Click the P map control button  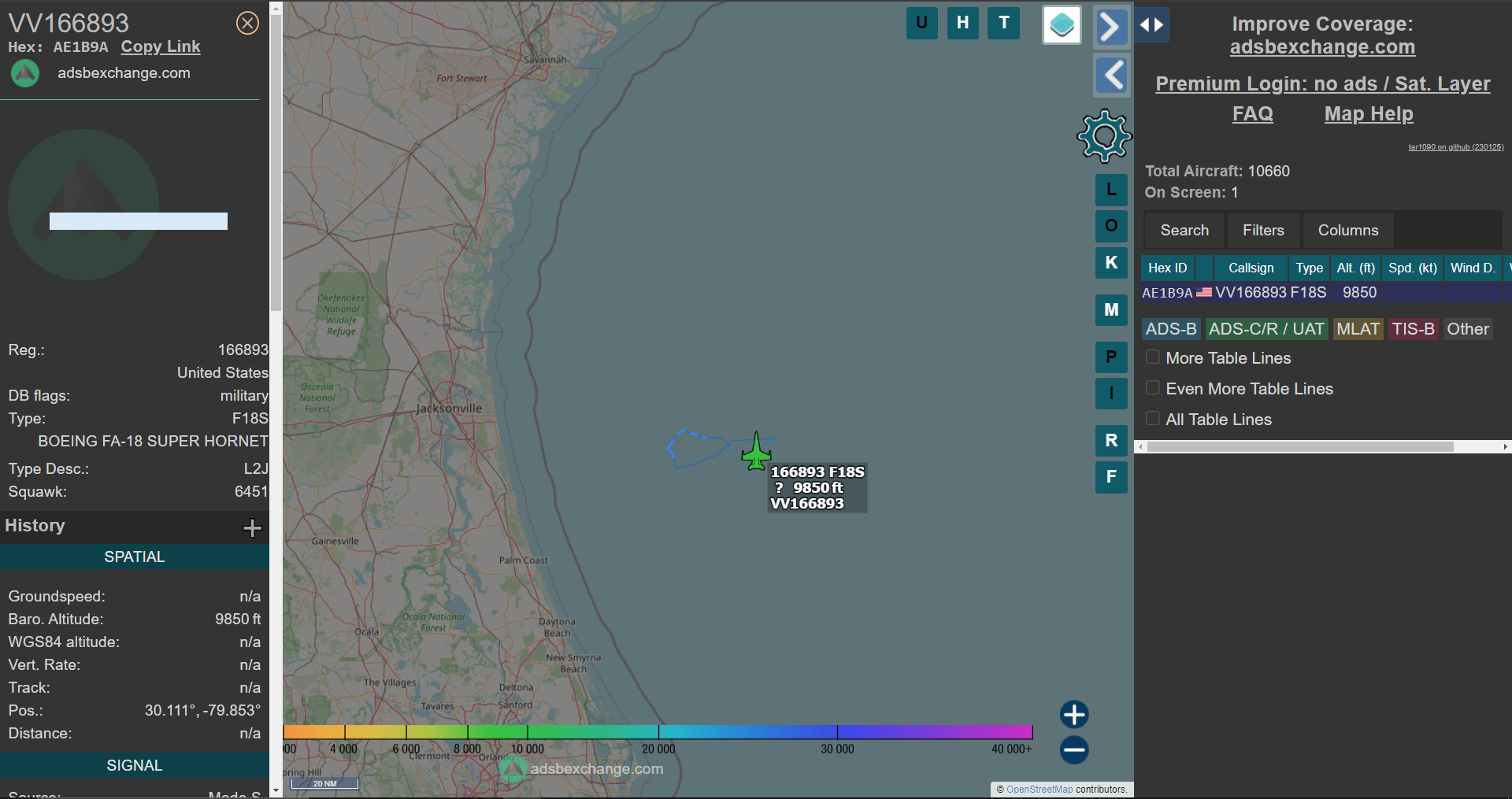click(1111, 357)
